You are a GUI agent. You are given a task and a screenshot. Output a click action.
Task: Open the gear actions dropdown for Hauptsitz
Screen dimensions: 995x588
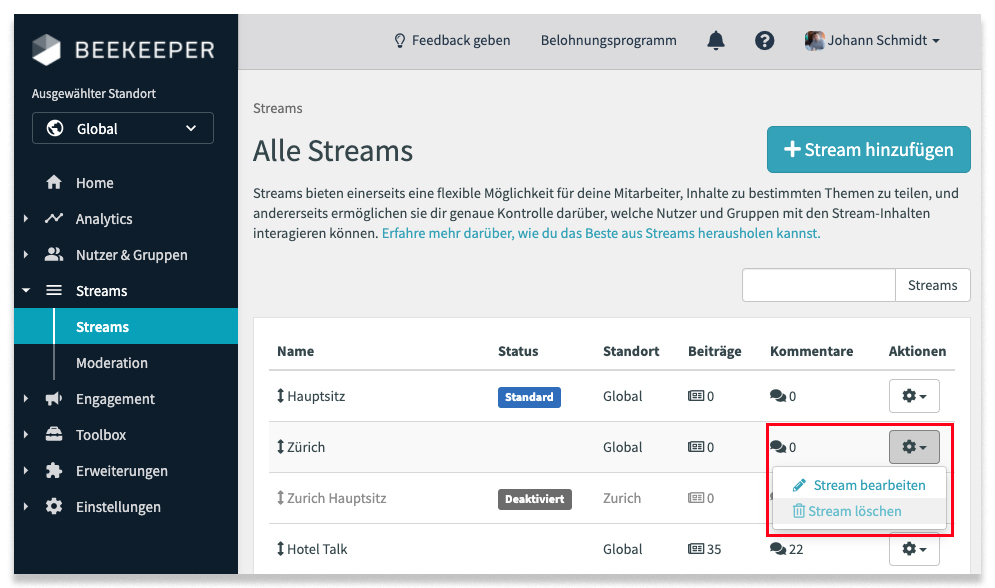[913, 397]
